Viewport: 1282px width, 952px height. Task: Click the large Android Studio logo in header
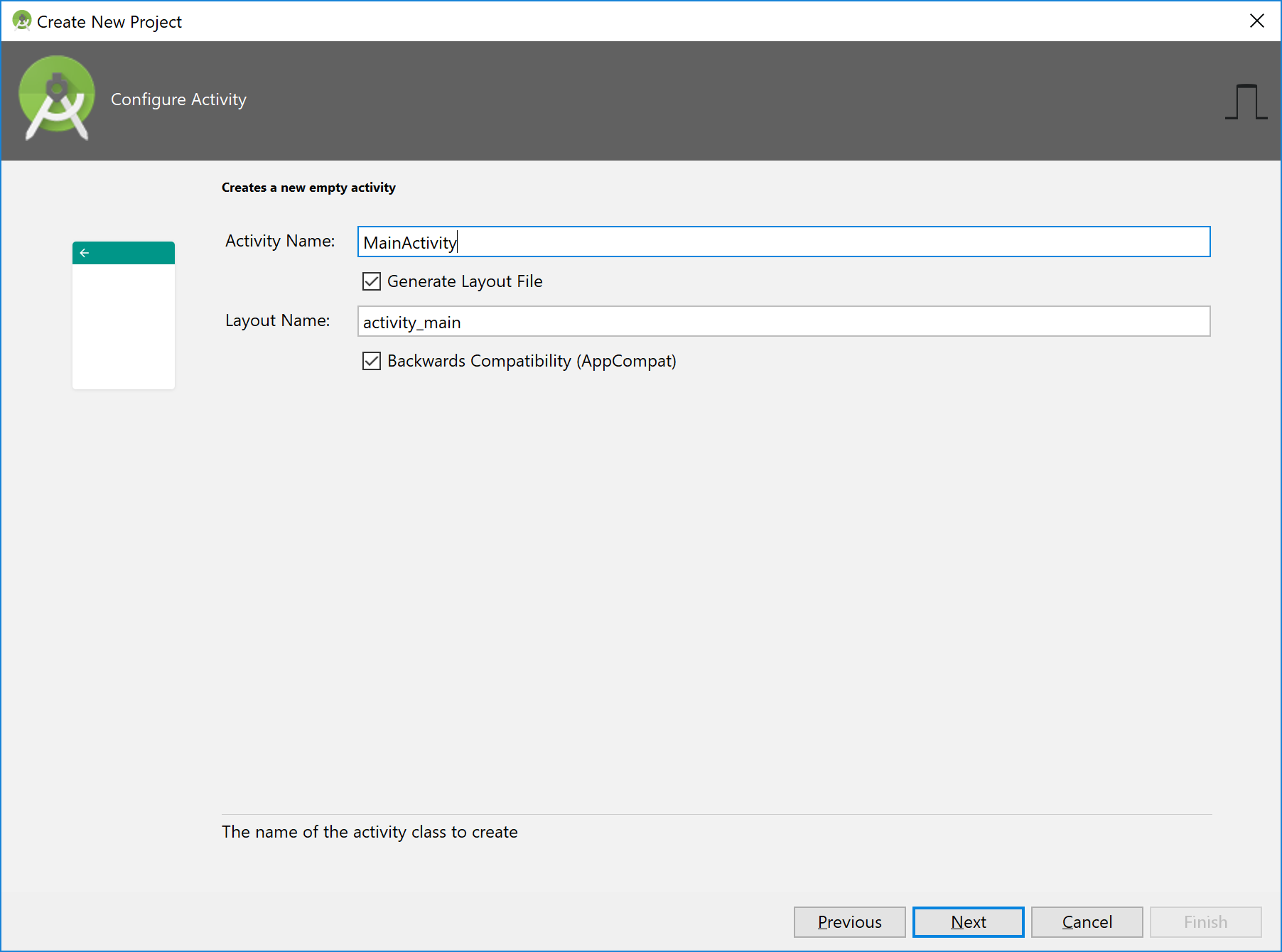(x=57, y=99)
